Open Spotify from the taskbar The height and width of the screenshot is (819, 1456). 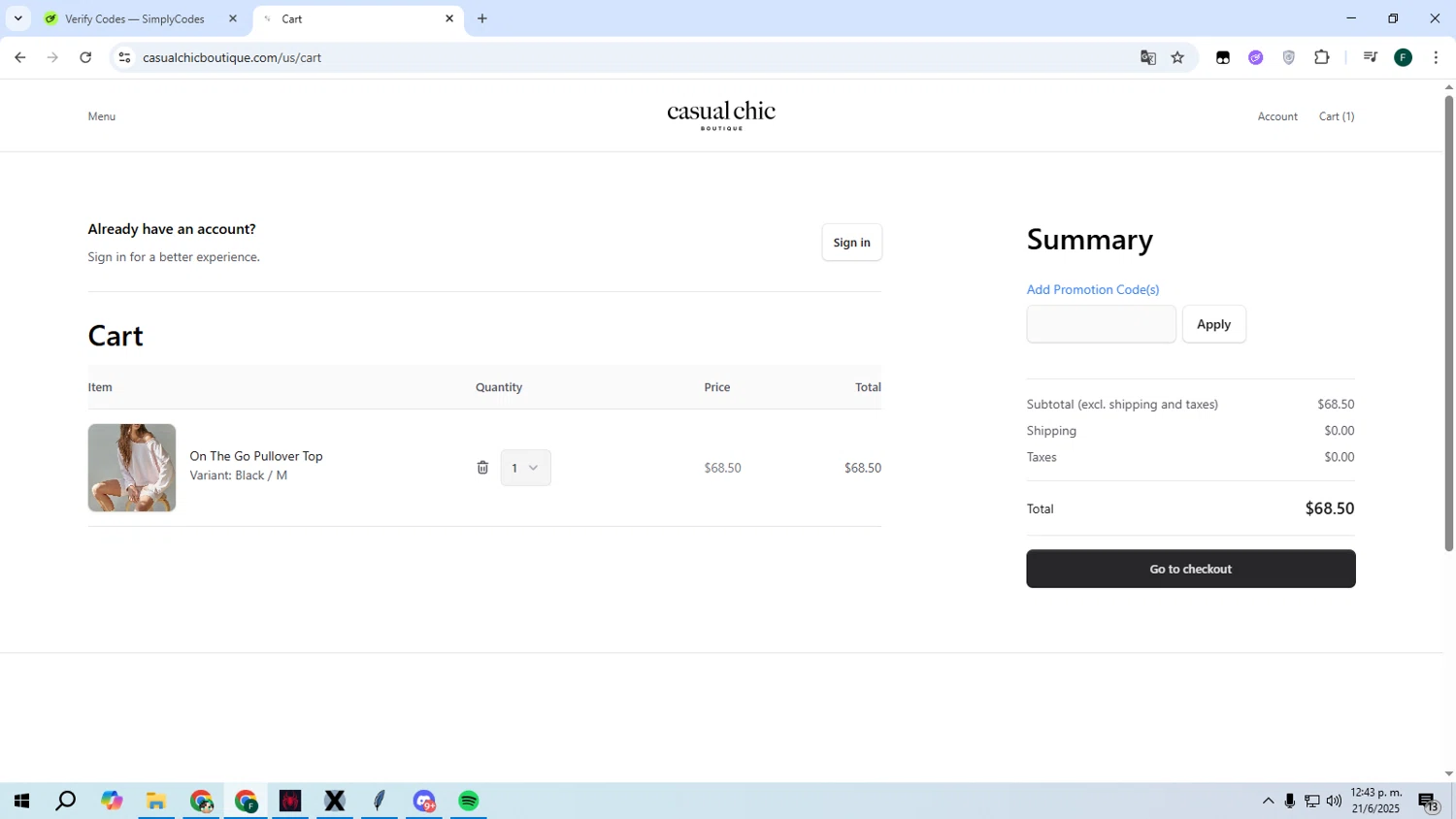pyautogui.click(x=469, y=801)
